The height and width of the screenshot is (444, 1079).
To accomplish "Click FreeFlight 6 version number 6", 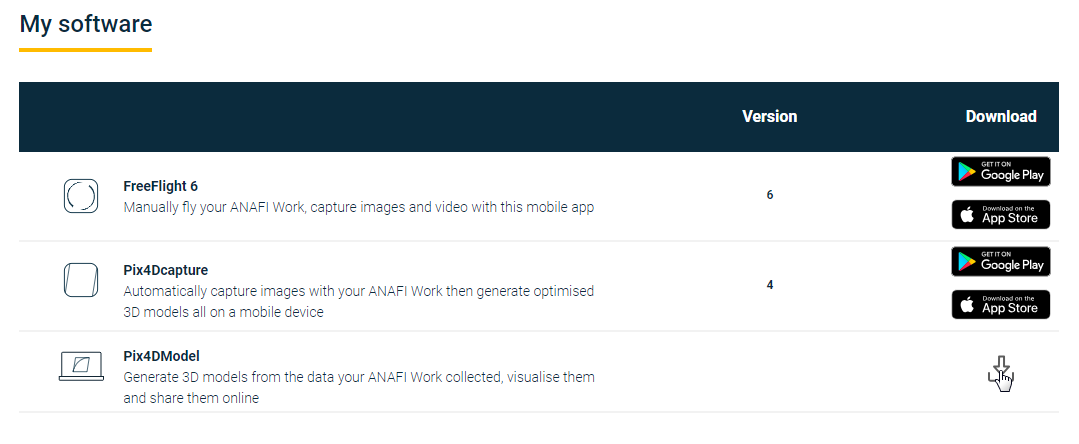I will coord(769,195).
